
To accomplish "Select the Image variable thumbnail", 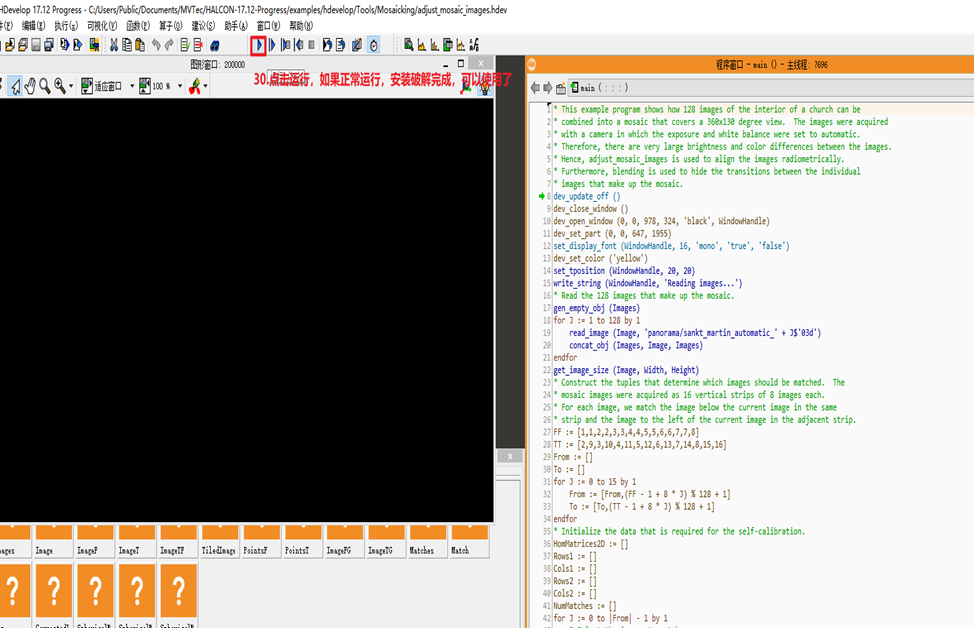I will coord(54,540).
